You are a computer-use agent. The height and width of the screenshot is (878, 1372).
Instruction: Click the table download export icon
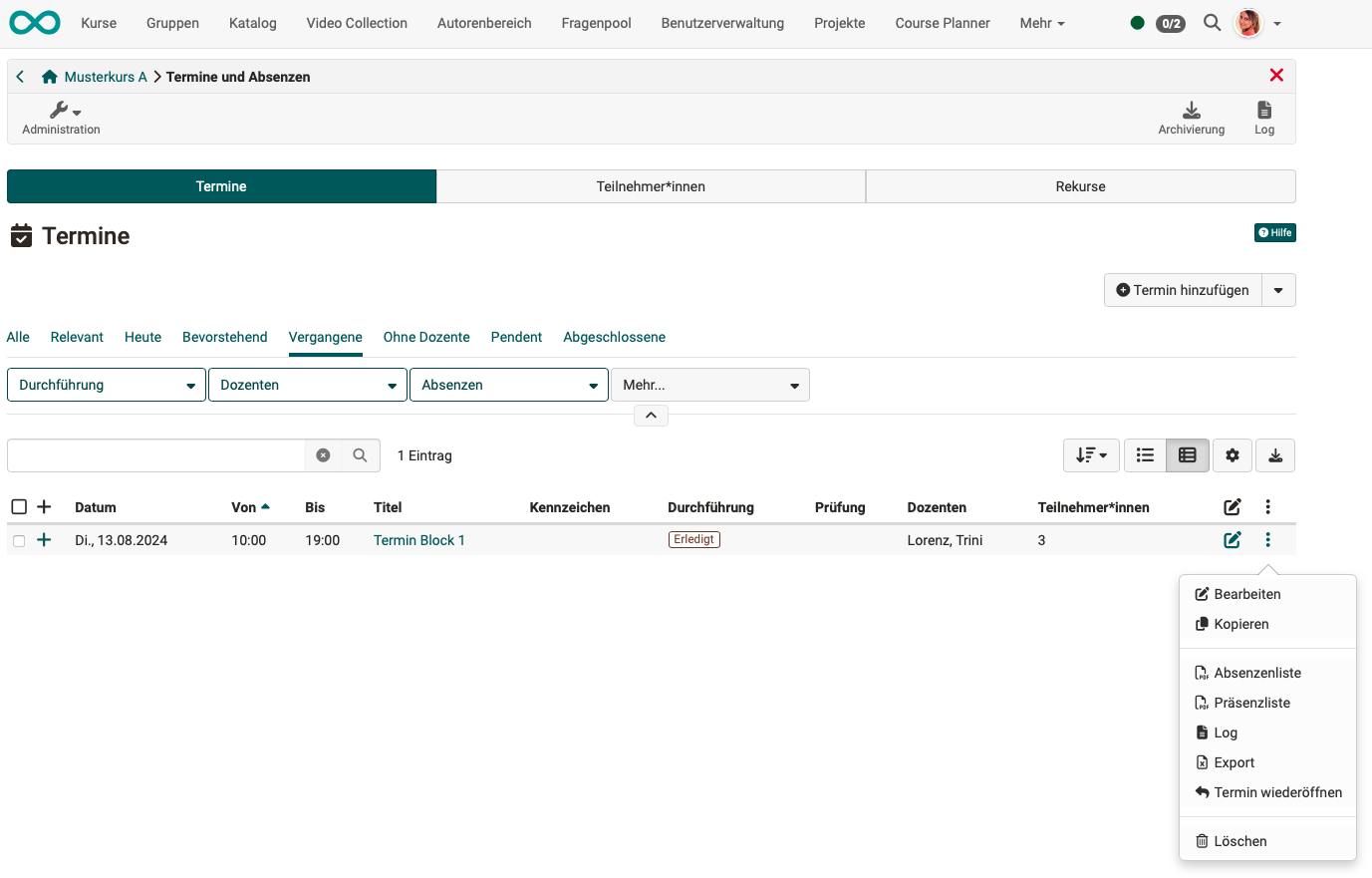1275,455
